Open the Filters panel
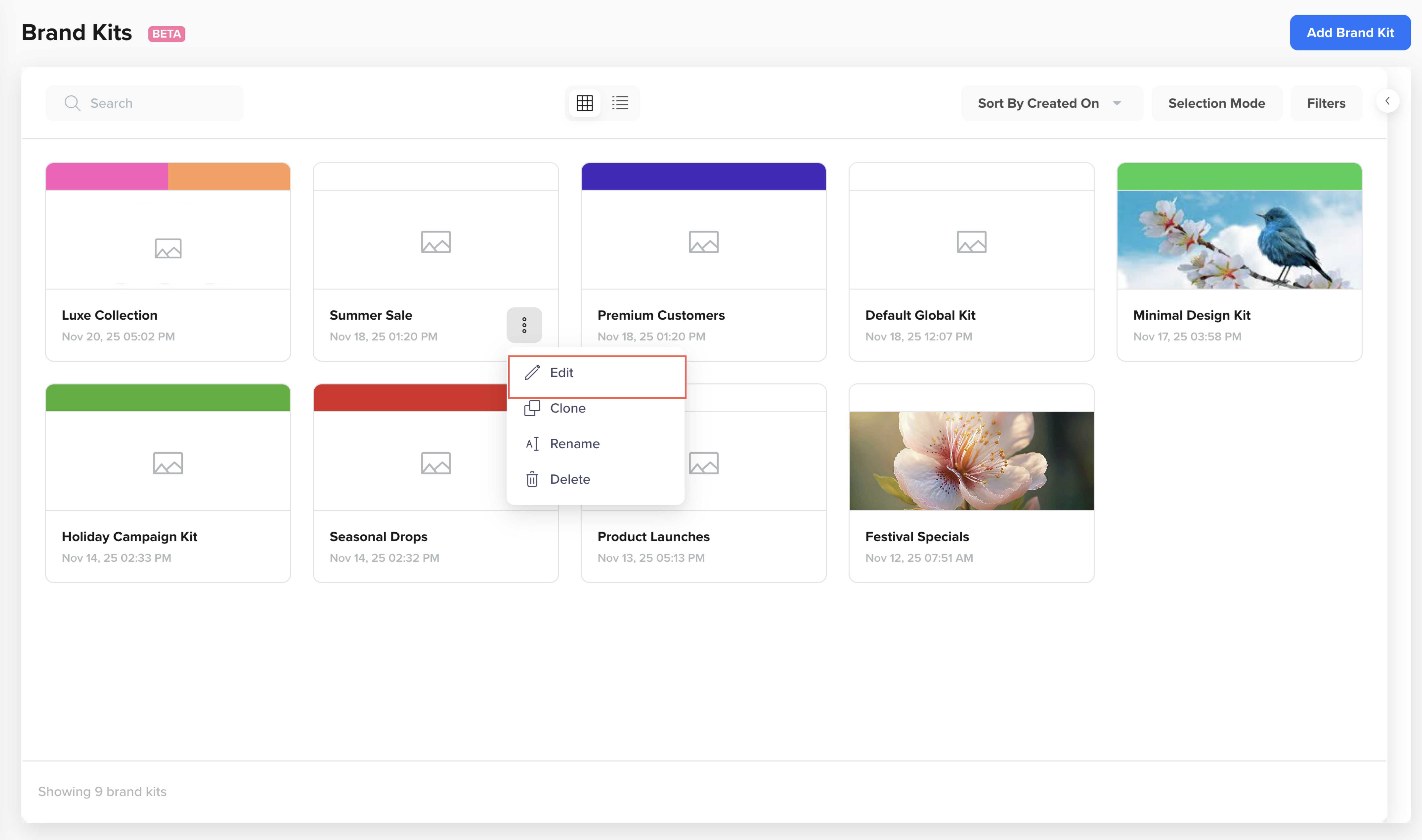Screen dimensions: 1422x840 coord(1326,103)
